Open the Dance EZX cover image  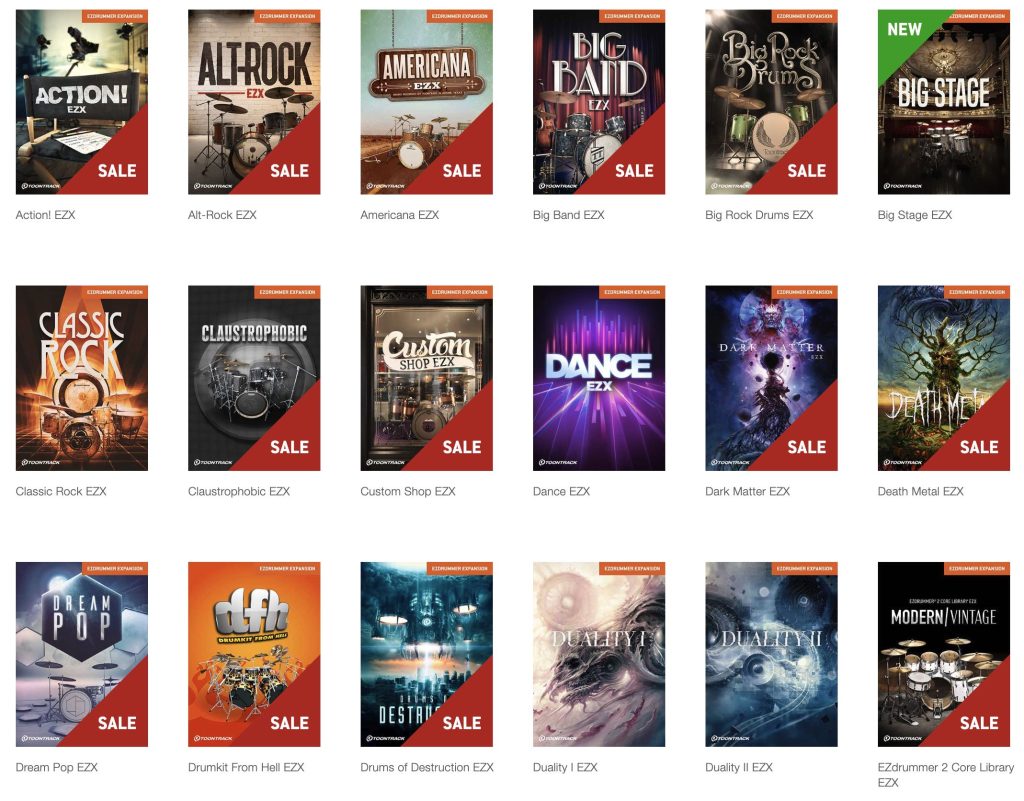599,378
